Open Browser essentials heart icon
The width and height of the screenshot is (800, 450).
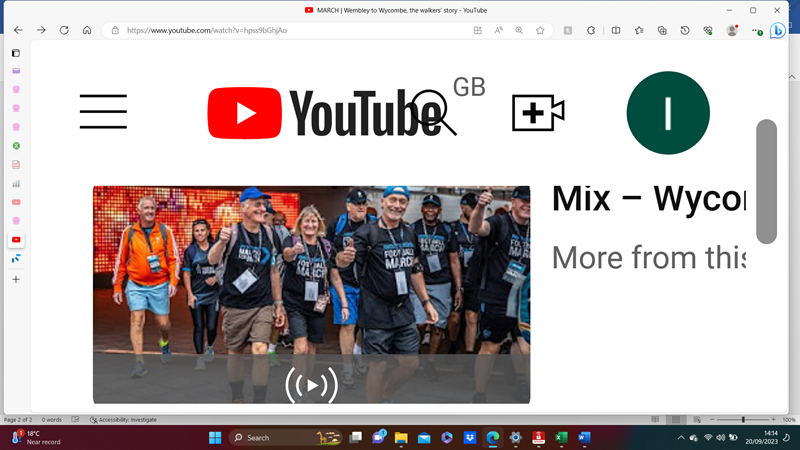click(x=708, y=30)
